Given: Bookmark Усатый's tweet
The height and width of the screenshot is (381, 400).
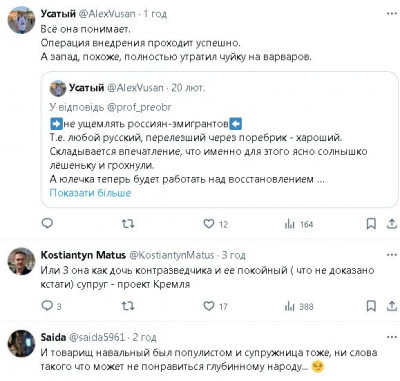Looking at the screenshot, I should pos(371,224).
